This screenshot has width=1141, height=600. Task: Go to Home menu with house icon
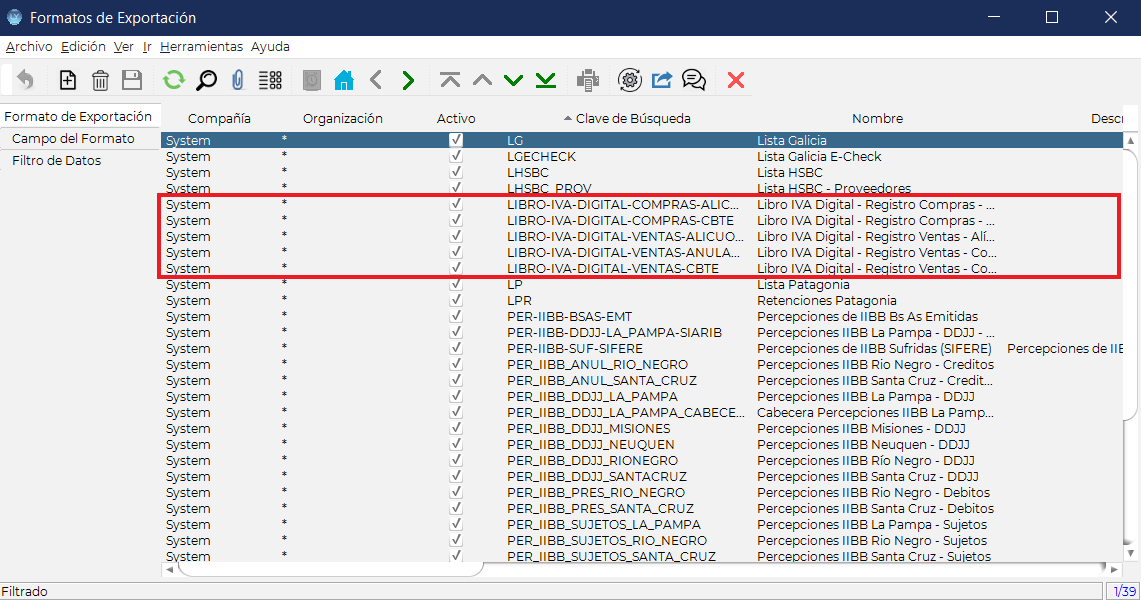[343, 80]
